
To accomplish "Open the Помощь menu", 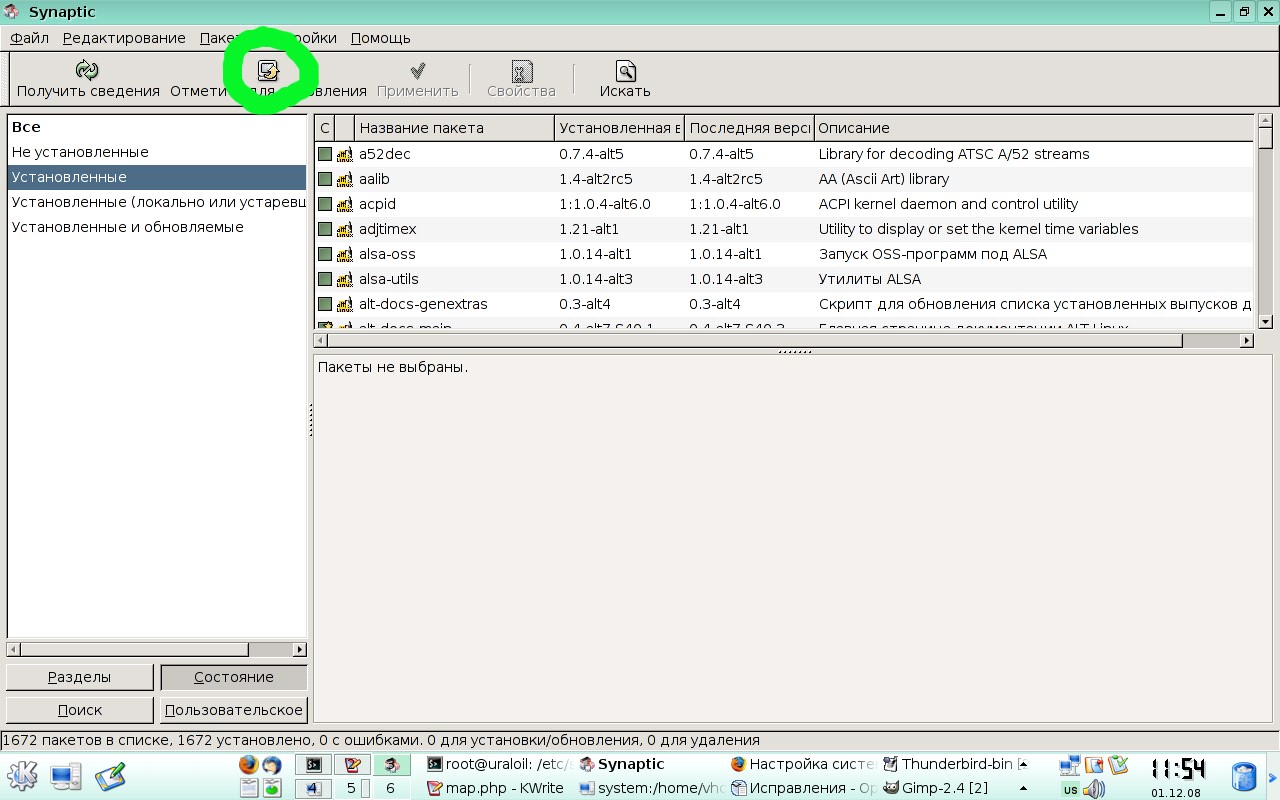I will coord(380,38).
